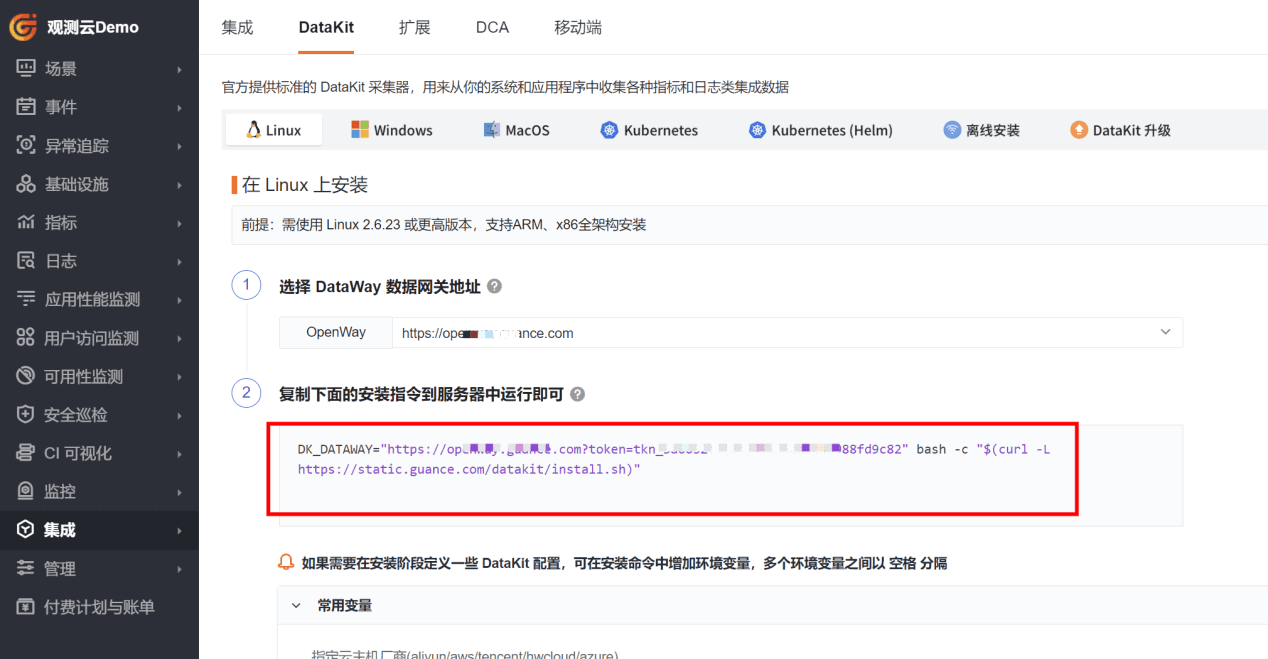Open 可用性监测 in sidebar
The image size is (1268, 659).
(x=99, y=376)
